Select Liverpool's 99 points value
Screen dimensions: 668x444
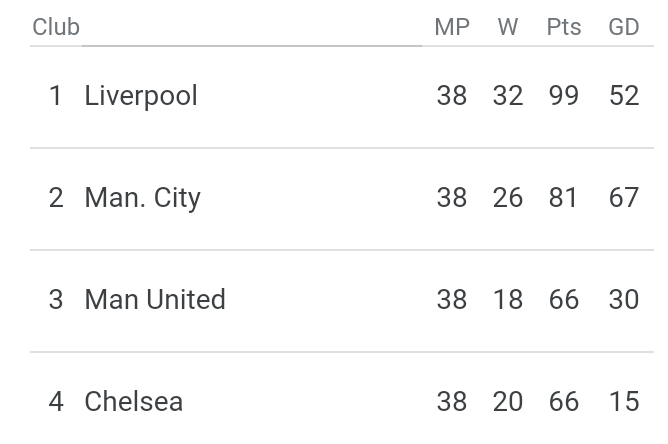(564, 96)
